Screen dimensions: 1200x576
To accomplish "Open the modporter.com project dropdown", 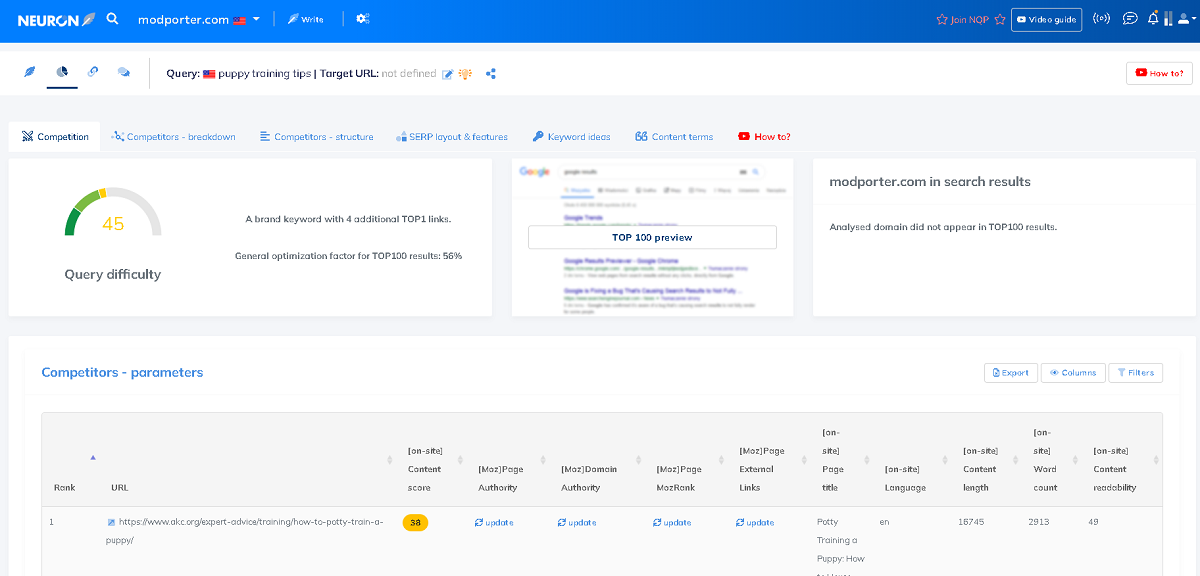I will tap(199, 19).
